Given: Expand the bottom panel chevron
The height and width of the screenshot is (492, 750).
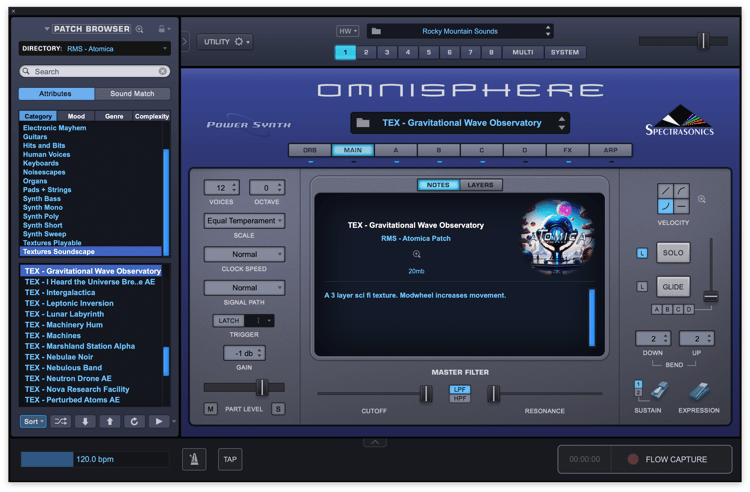Looking at the screenshot, I should click(x=375, y=442).
